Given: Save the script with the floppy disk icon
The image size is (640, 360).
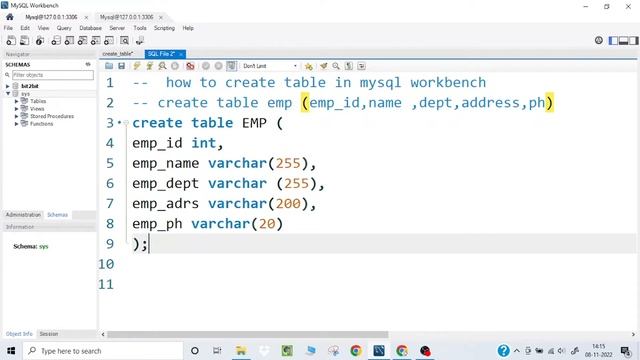Looking at the screenshot, I should point(121,66).
